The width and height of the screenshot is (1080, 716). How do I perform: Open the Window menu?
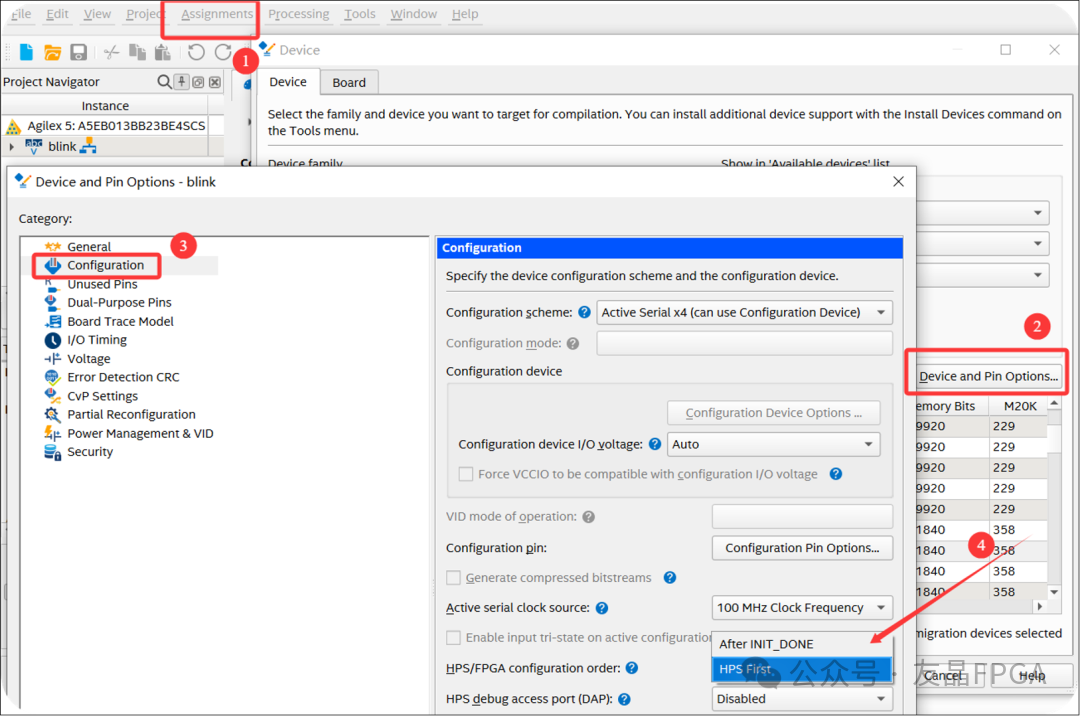click(413, 14)
